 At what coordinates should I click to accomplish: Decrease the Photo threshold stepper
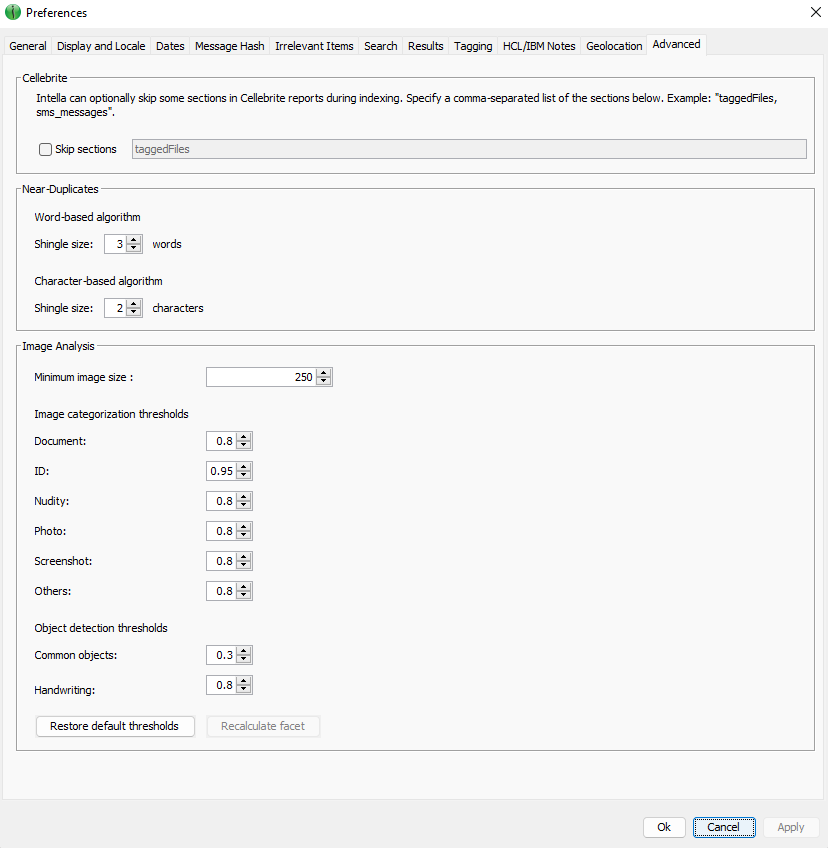(x=244, y=535)
